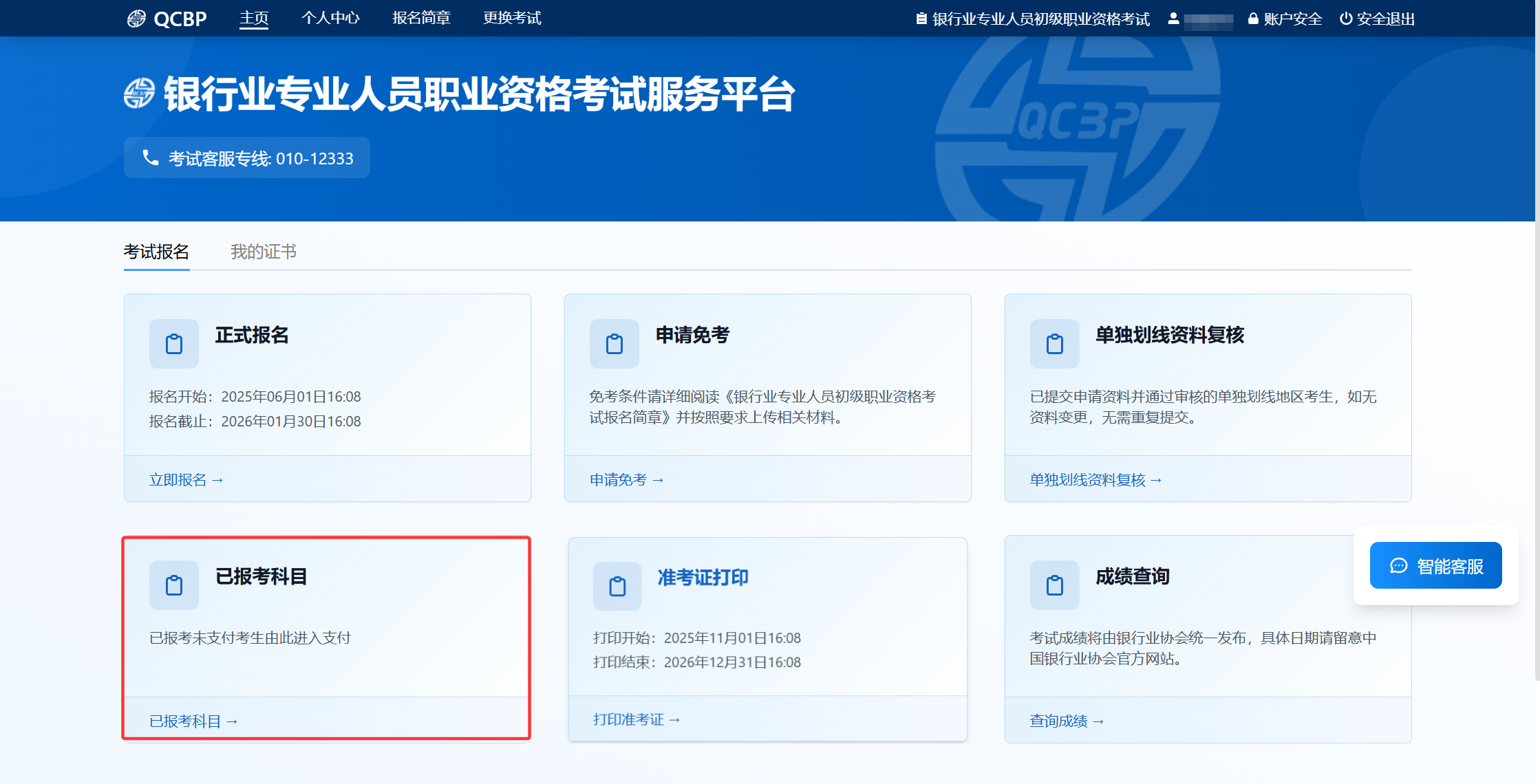1540x784 pixels.
Task: Click the user profile icon in header
Action: coord(1173,19)
